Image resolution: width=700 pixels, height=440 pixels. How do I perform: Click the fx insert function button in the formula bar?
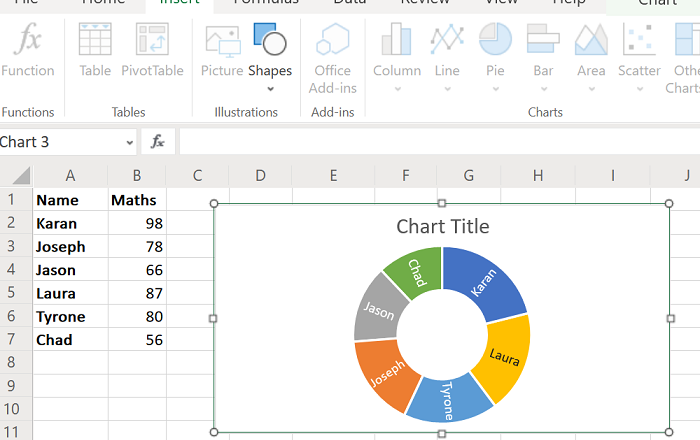158,142
